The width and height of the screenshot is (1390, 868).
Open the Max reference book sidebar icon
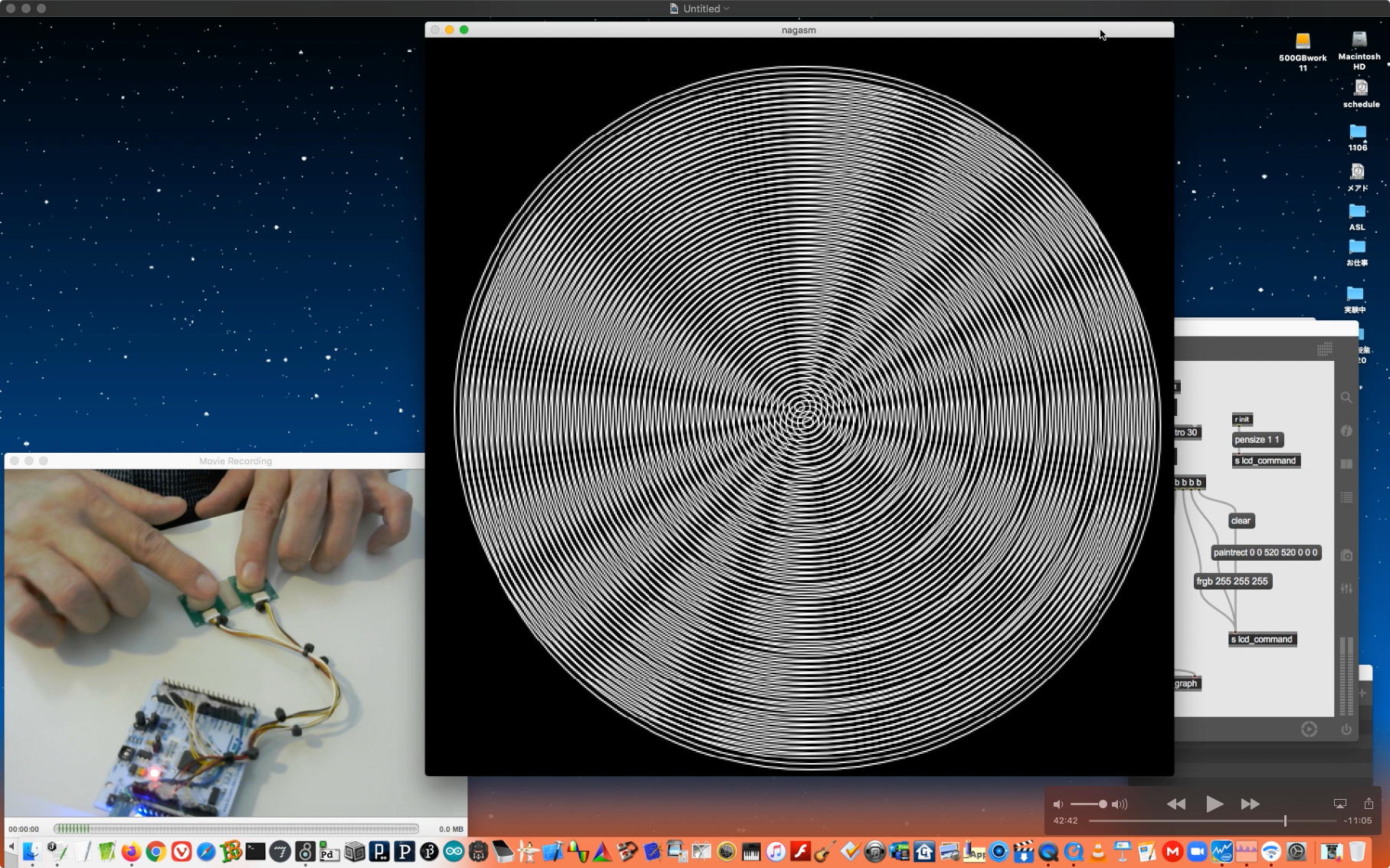pos(1346,464)
